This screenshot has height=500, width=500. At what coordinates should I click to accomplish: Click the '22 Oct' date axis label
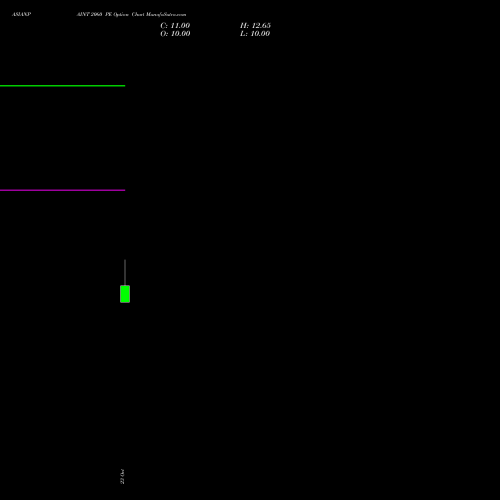122,476
